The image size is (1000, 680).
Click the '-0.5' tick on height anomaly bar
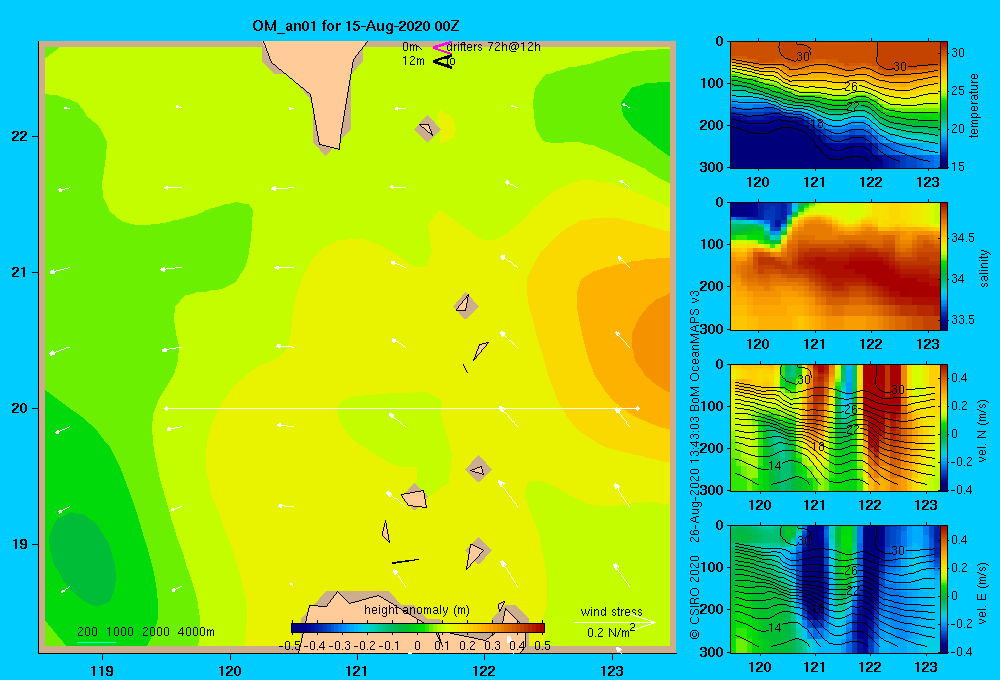coord(290,646)
